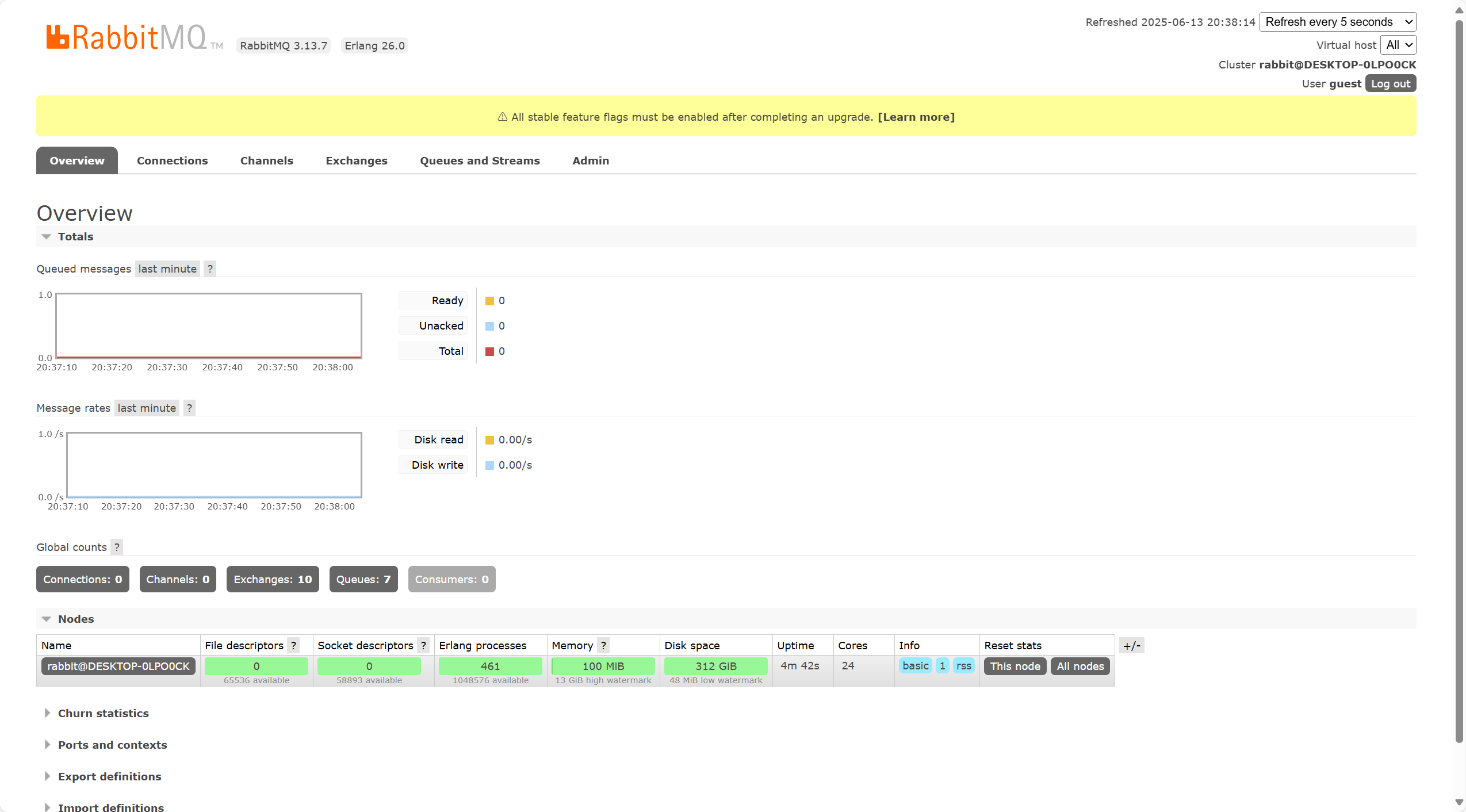Click the +/- columns toggle icon
The image size is (1466, 812).
(1131, 645)
